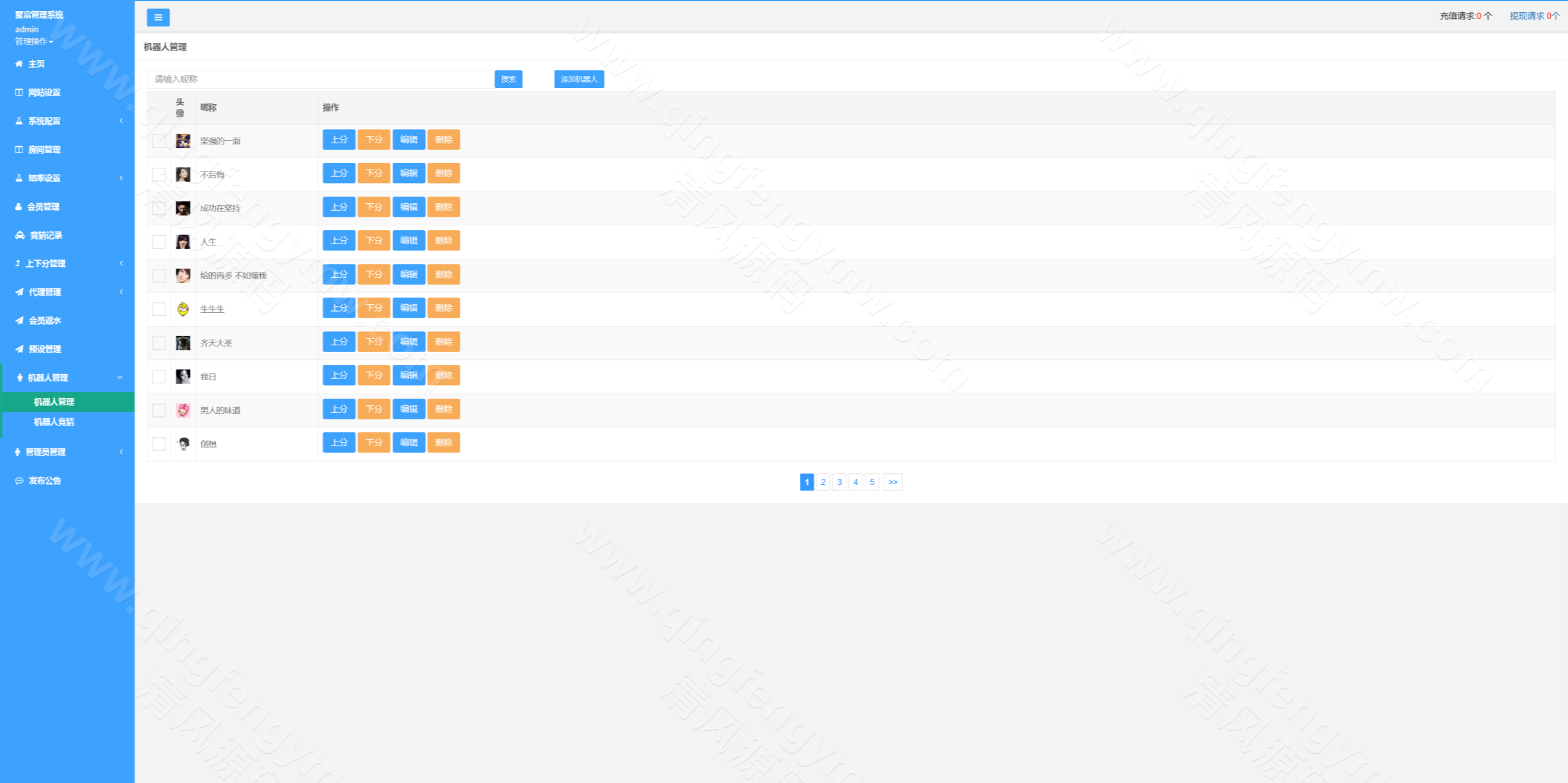The image size is (1568, 783).
Task: Tick the checkbox for 齐天大圣 row
Action: pyautogui.click(x=159, y=343)
